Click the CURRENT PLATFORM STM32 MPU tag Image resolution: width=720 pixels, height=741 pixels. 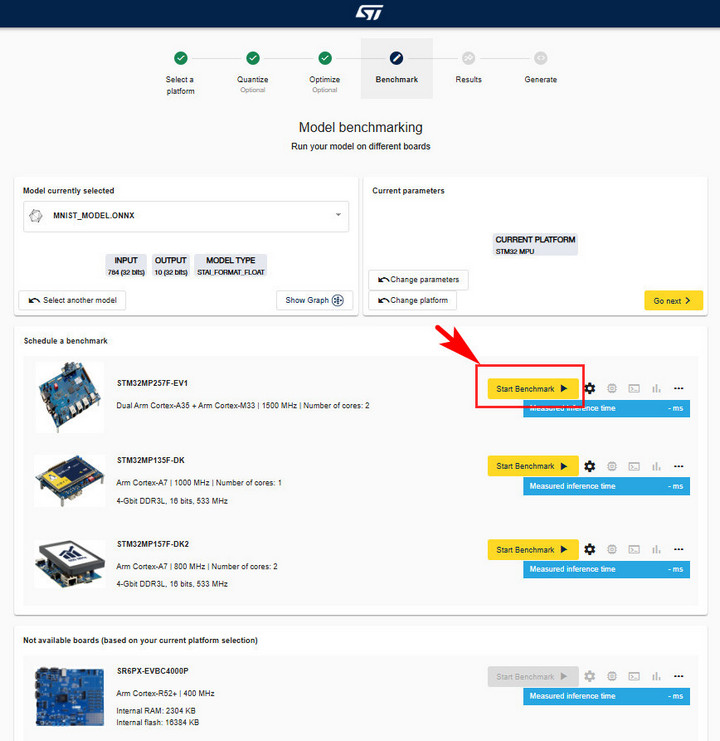click(x=535, y=245)
